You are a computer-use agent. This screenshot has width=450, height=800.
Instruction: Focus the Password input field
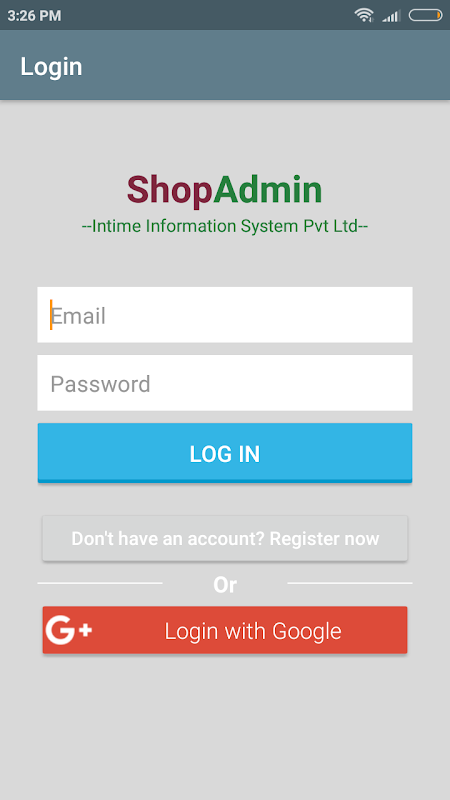point(225,383)
